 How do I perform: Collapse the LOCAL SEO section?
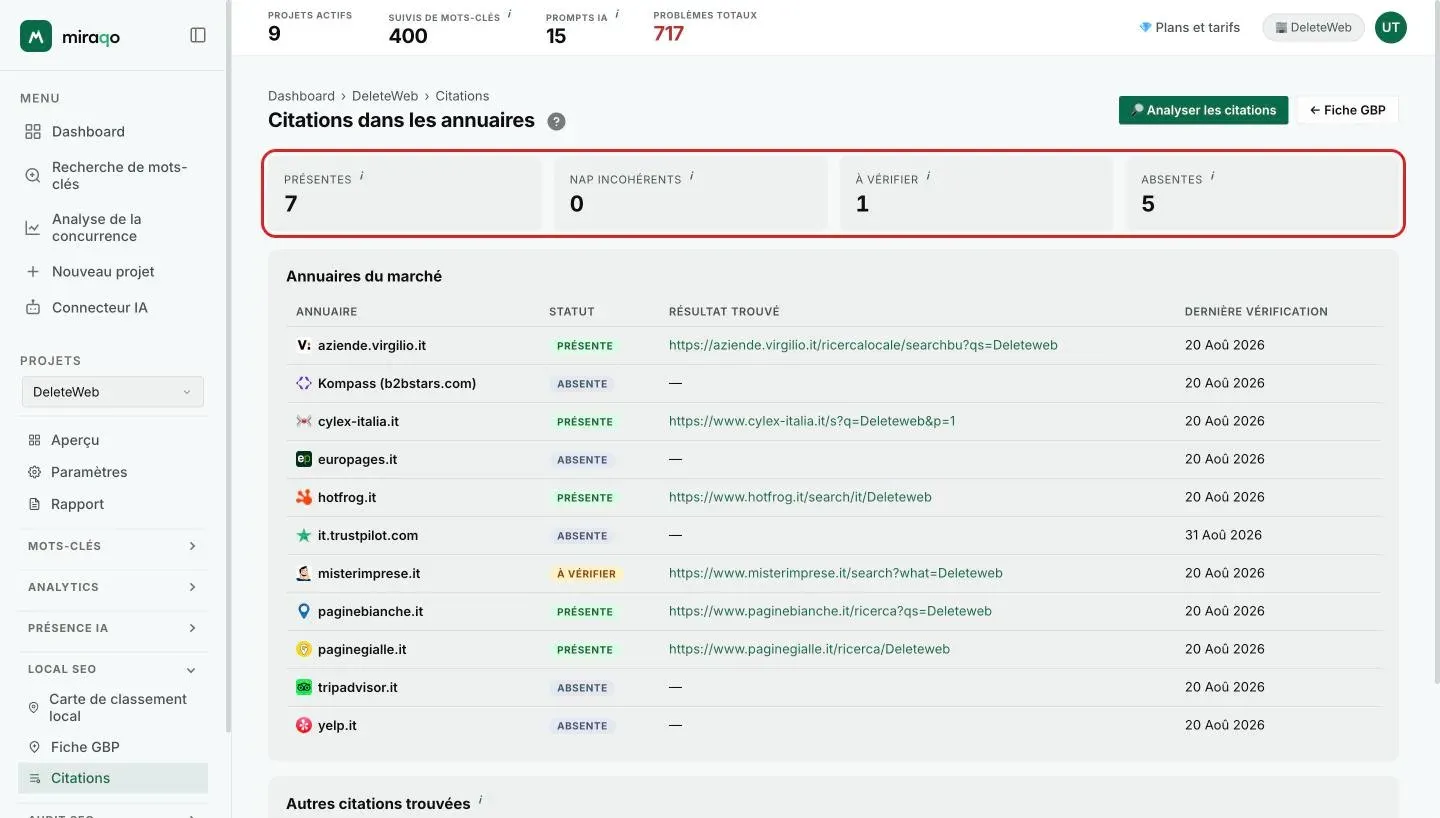tap(112, 669)
